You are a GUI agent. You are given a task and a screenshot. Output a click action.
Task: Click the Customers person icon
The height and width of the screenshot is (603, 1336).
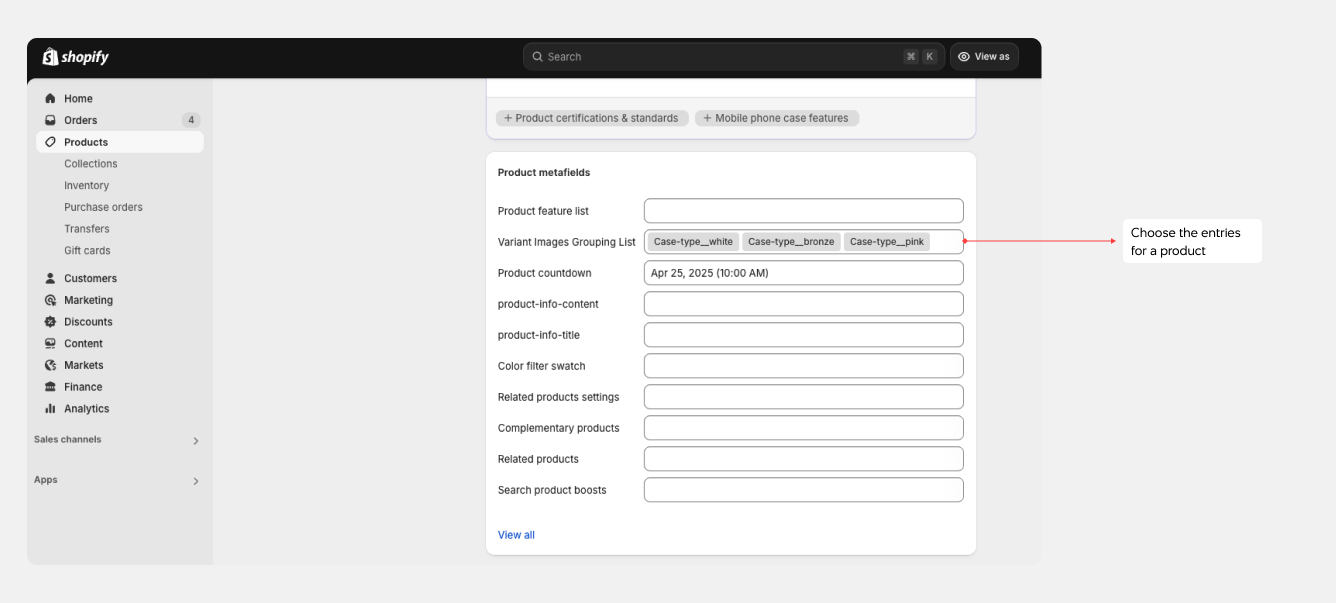(x=50, y=279)
